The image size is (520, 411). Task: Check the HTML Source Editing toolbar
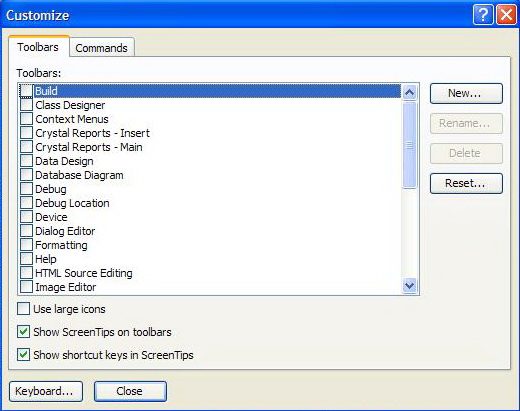[x=26, y=273]
